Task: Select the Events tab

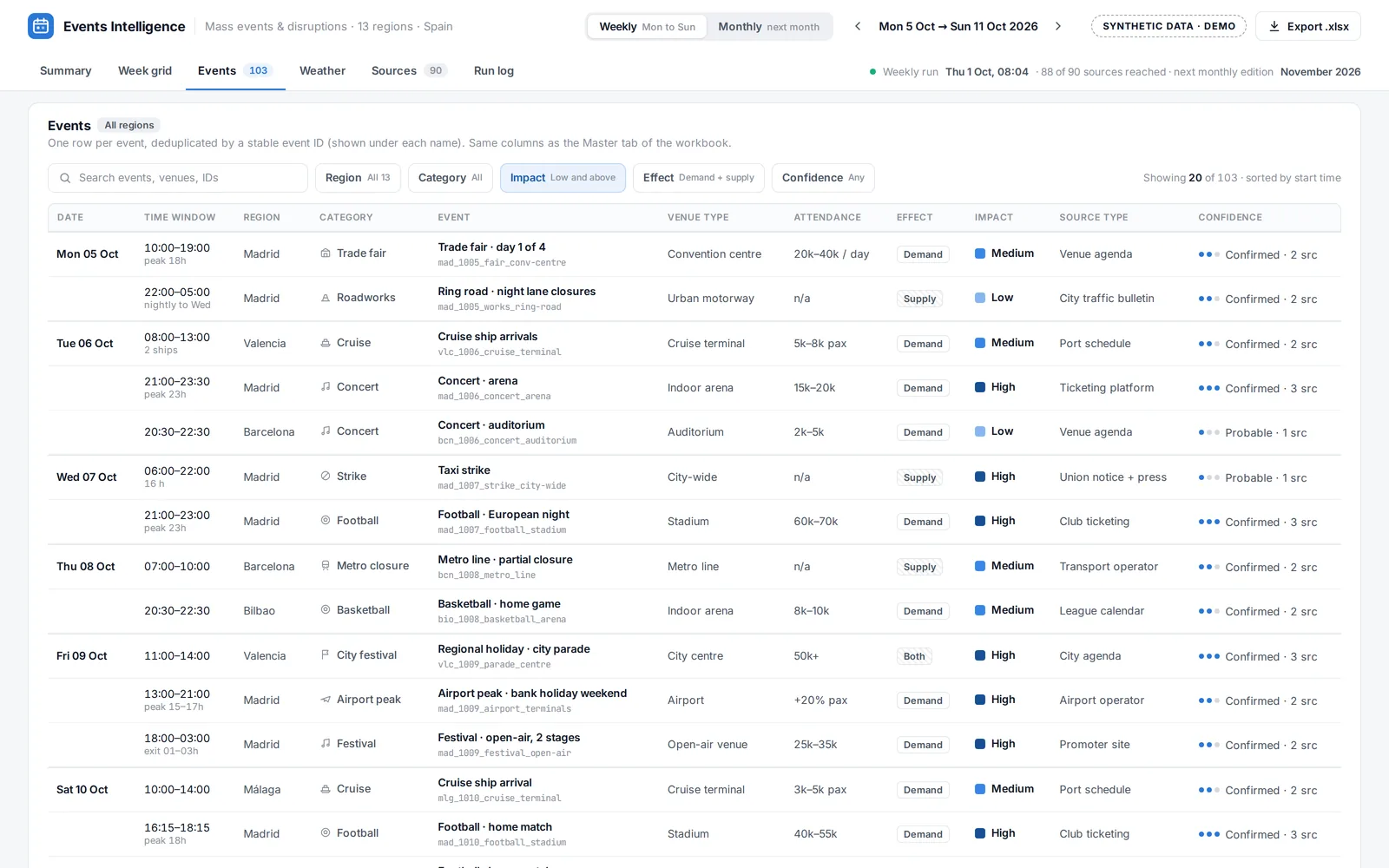Action: (235, 71)
